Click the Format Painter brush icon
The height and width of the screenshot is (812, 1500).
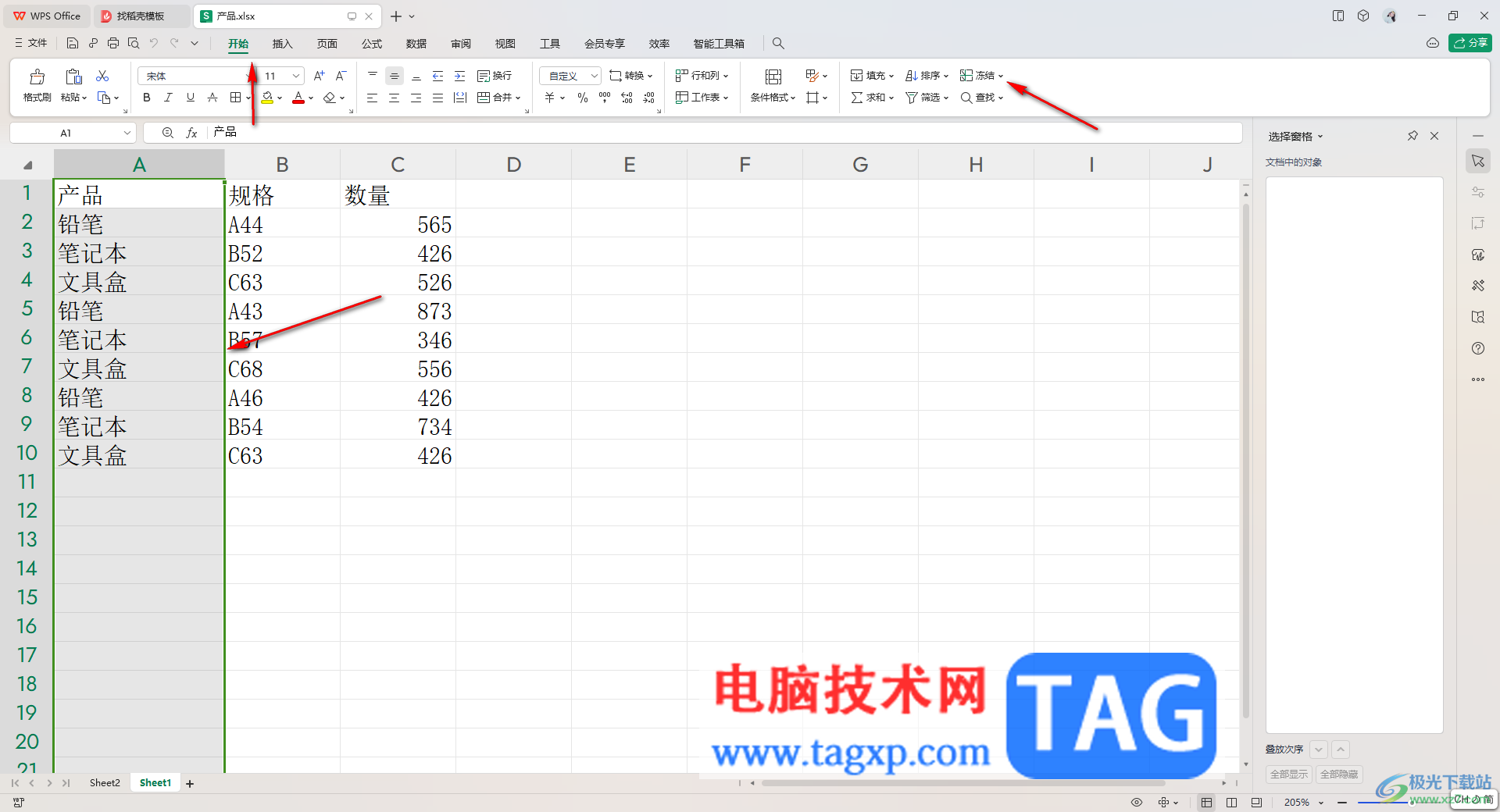pyautogui.click(x=37, y=77)
